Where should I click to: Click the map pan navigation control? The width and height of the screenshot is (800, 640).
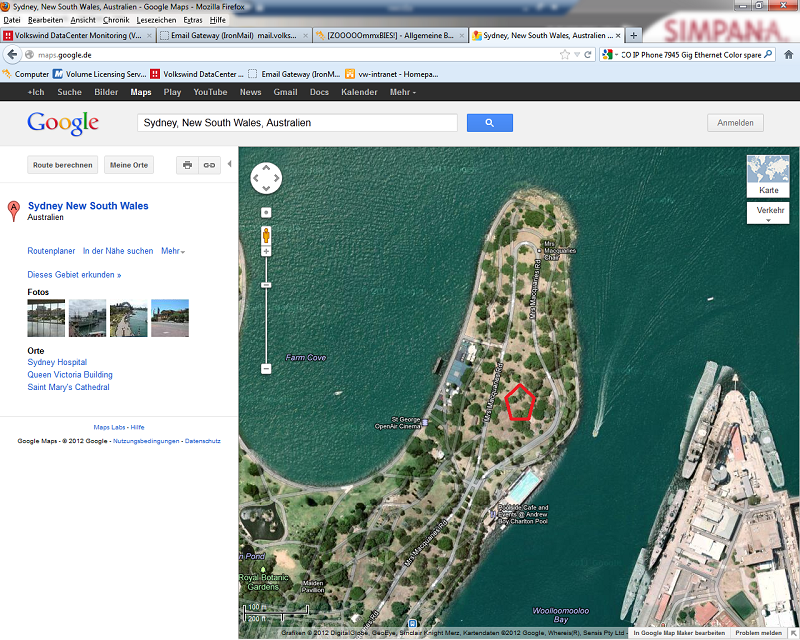[x=266, y=178]
